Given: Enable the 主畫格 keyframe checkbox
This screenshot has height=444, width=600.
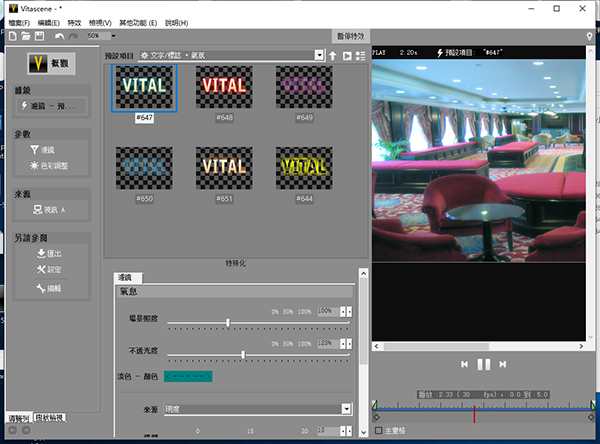Looking at the screenshot, I should 378,432.
